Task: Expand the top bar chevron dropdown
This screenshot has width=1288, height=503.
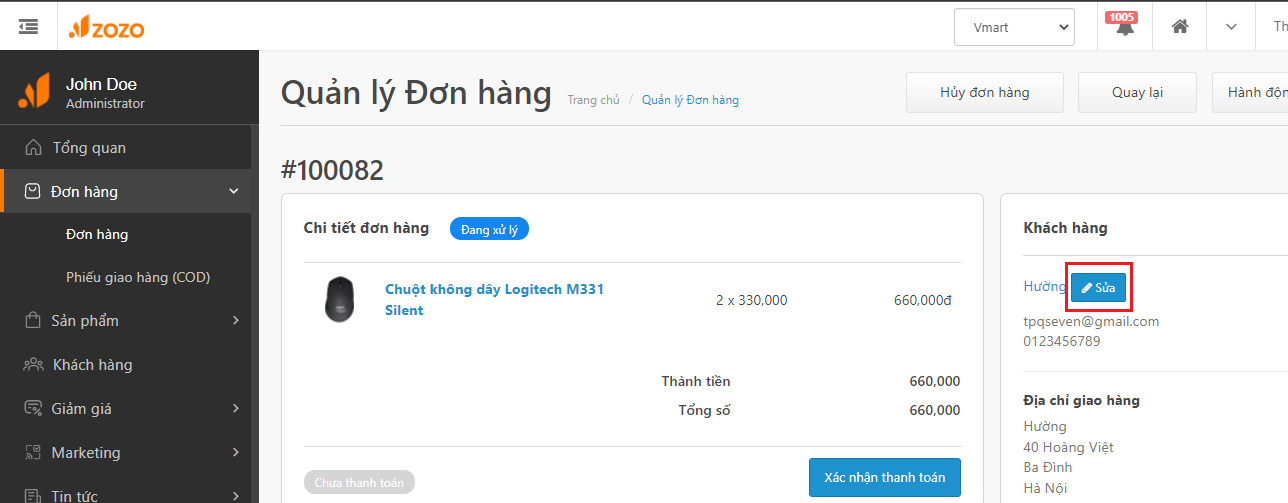Action: pos(1231,27)
